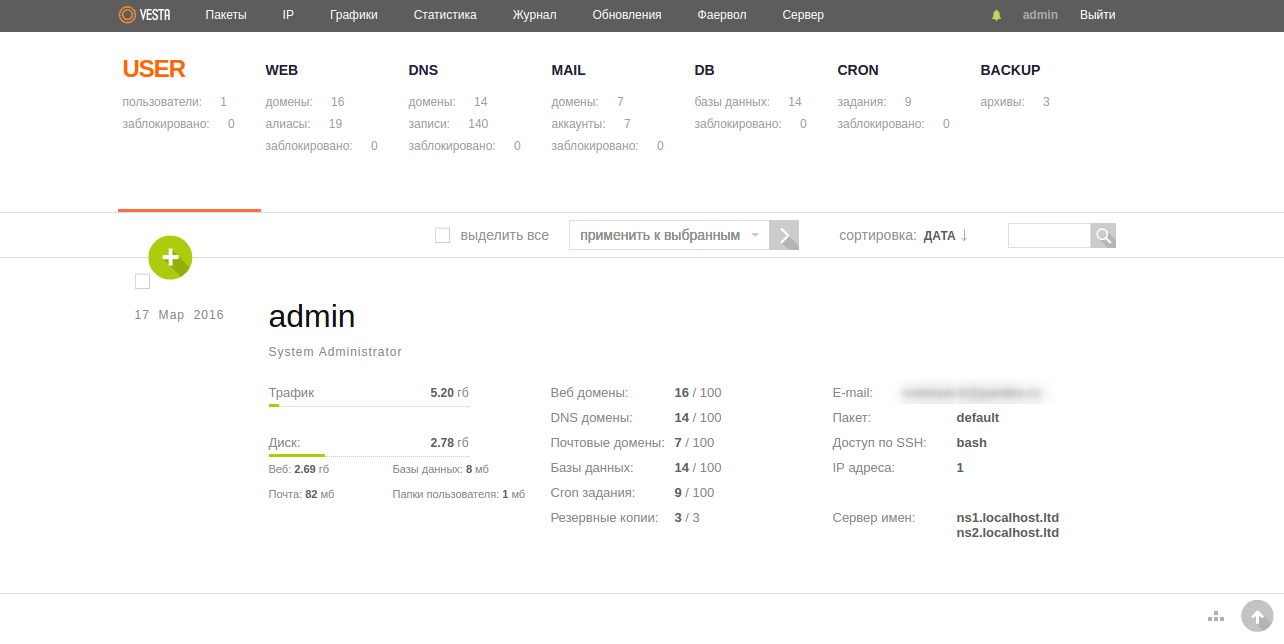Image resolution: width=1284 pixels, height=644 pixels.
Task: Click the search input field
Action: pyautogui.click(x=1048, y=235)
